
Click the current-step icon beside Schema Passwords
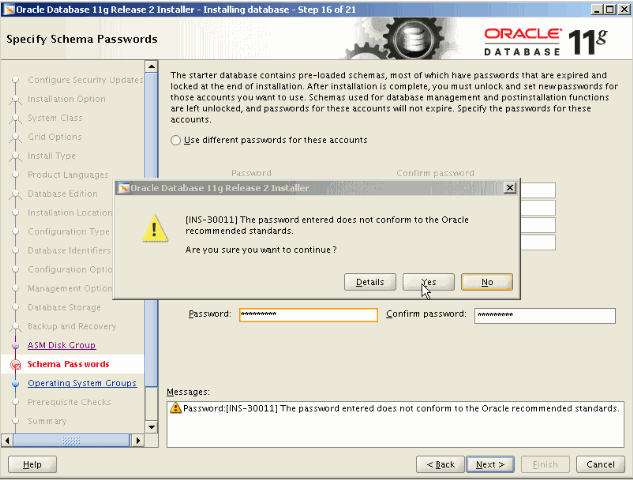(x=16, y=365)
